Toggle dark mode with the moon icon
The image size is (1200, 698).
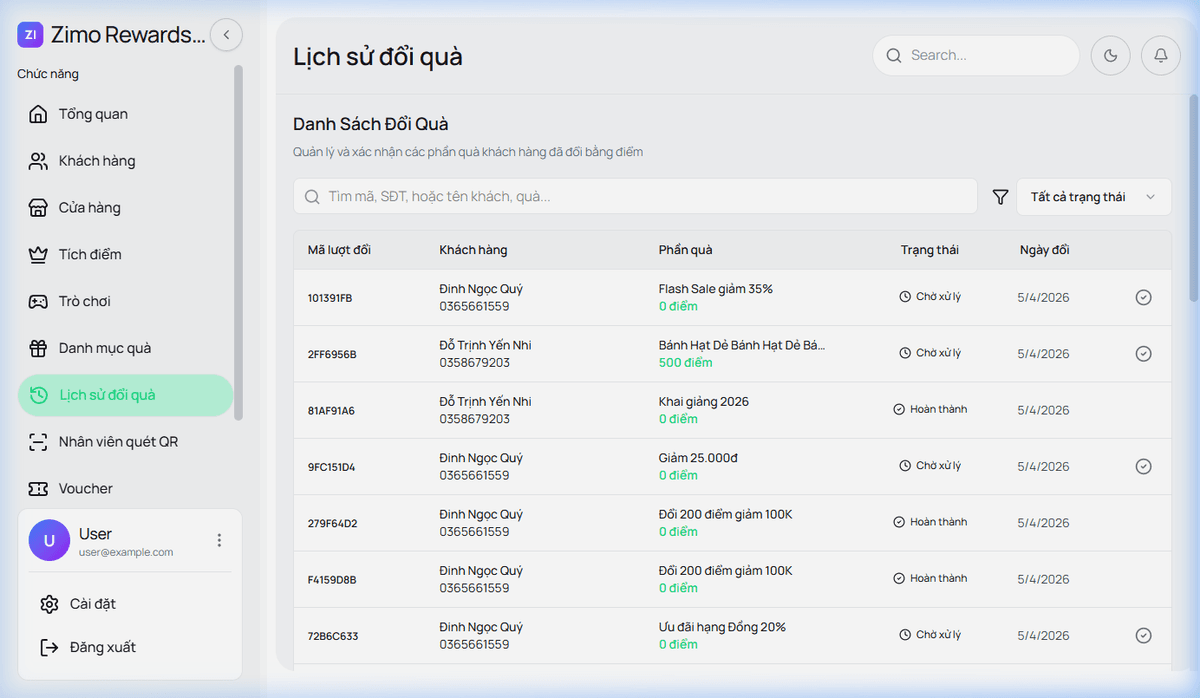[1110, 56]
